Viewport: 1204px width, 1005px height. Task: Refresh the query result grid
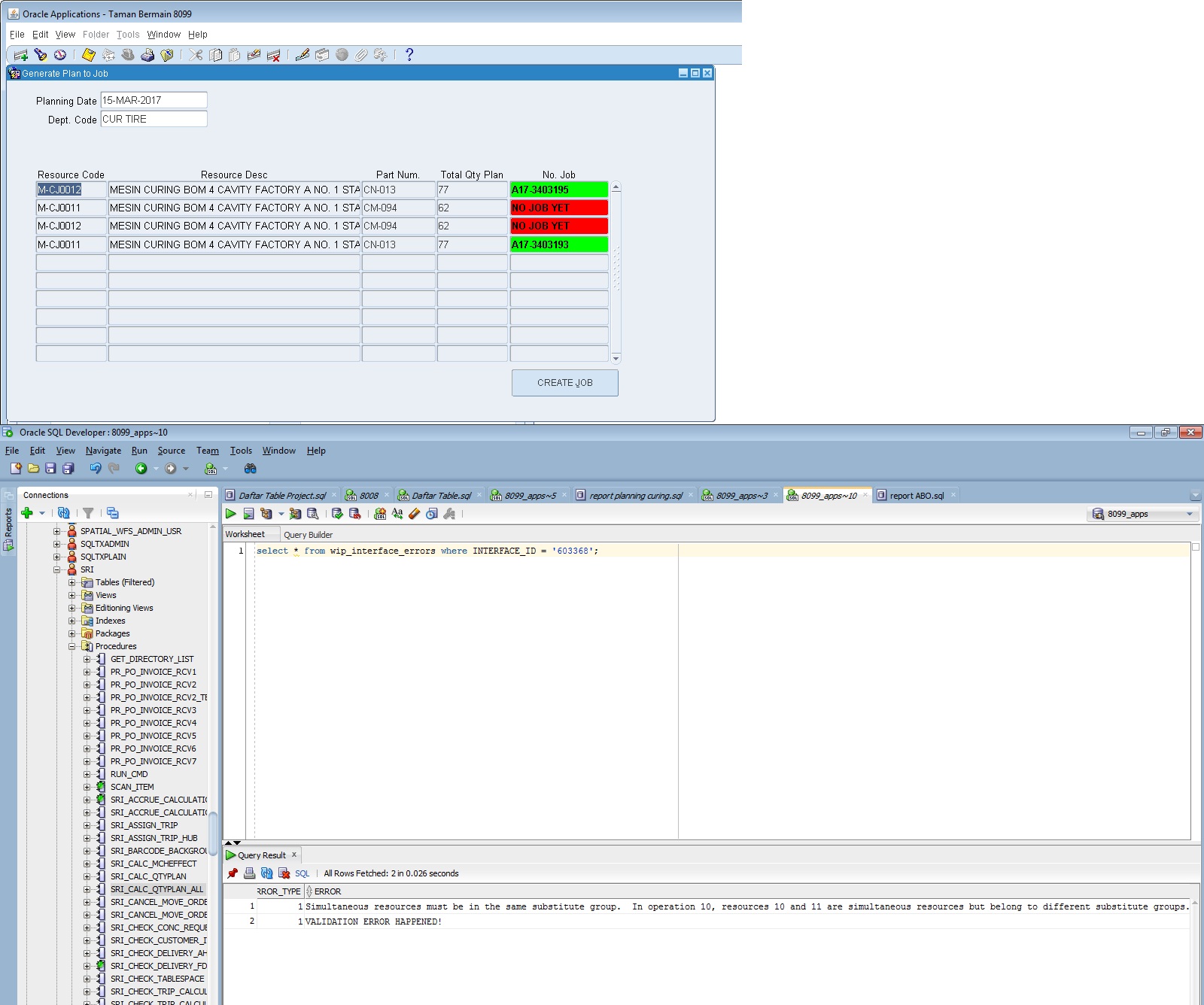(267, 873)
